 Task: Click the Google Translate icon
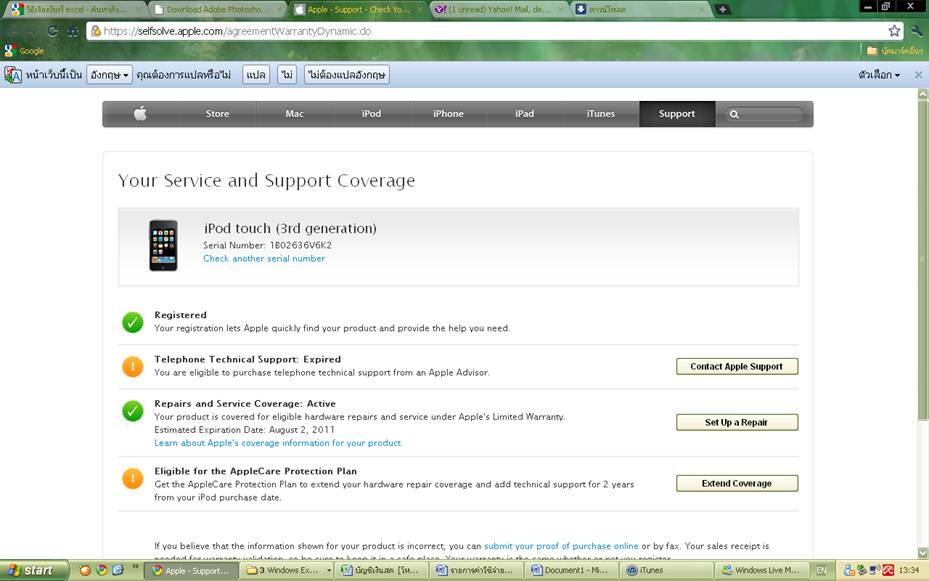pos(12,75)
